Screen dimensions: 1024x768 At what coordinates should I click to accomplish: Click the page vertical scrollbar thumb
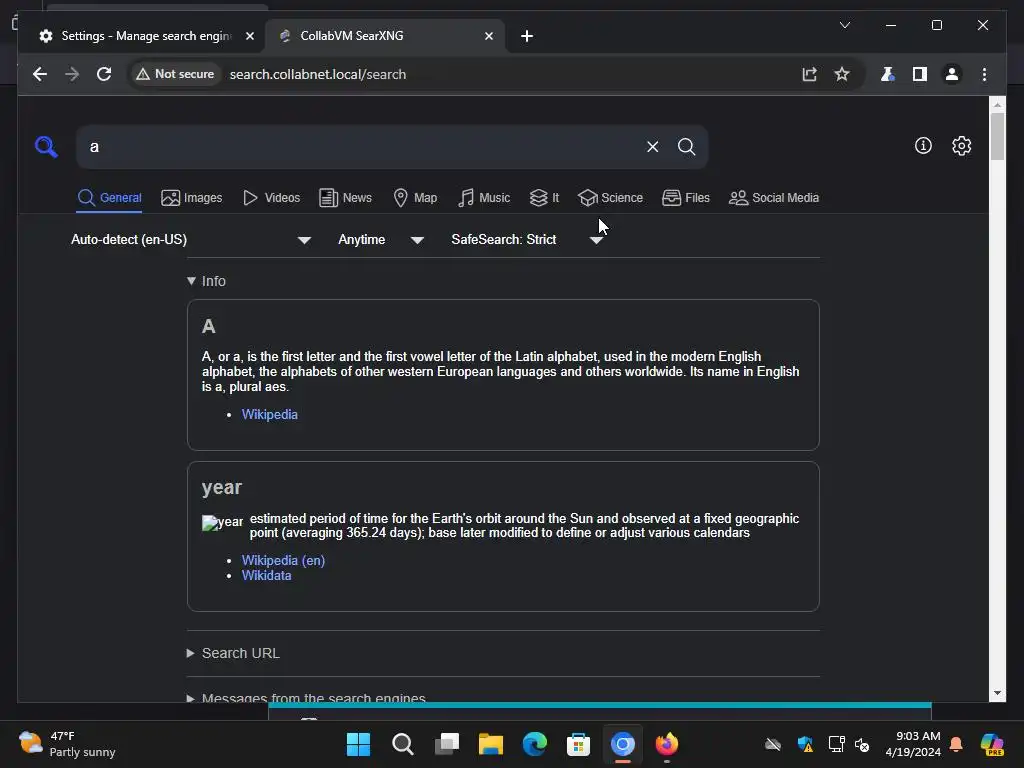[x=997, y=136]
